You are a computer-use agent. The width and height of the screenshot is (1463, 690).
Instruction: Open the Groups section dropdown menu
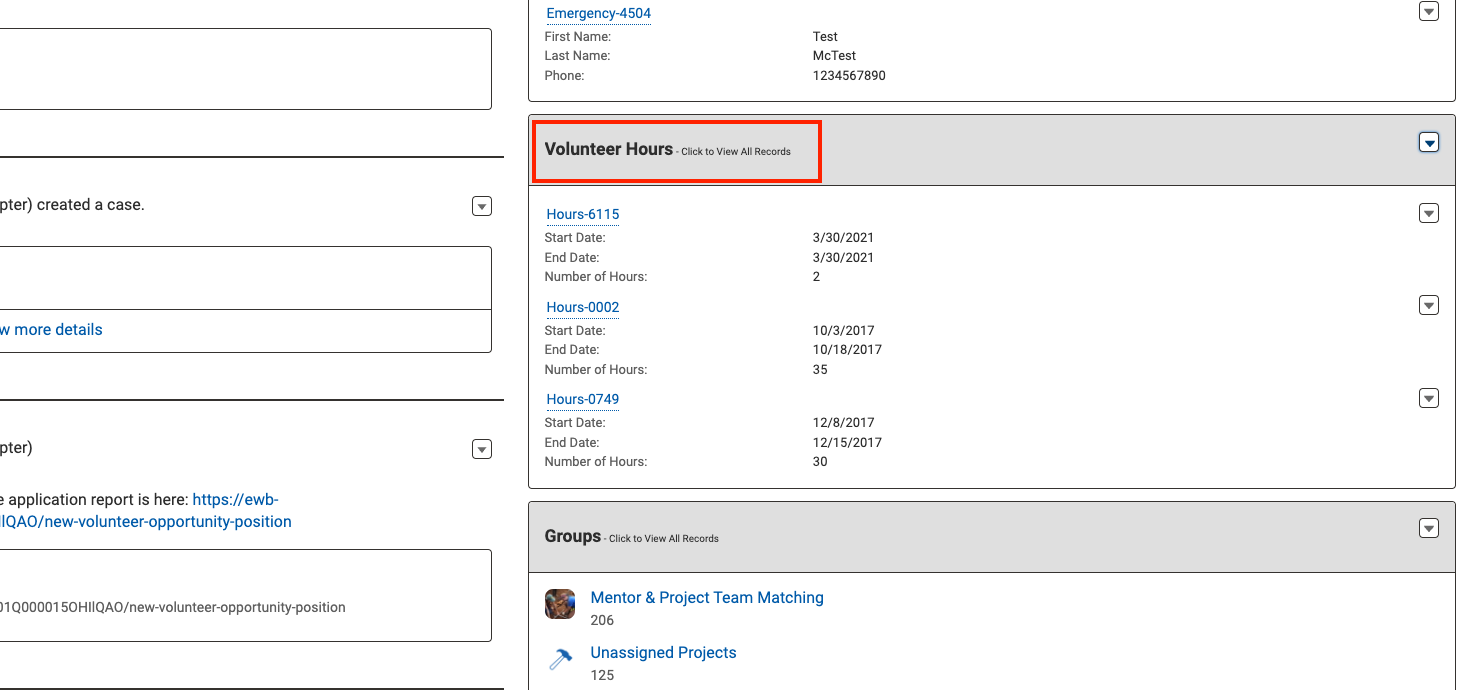pos(1429,528)
